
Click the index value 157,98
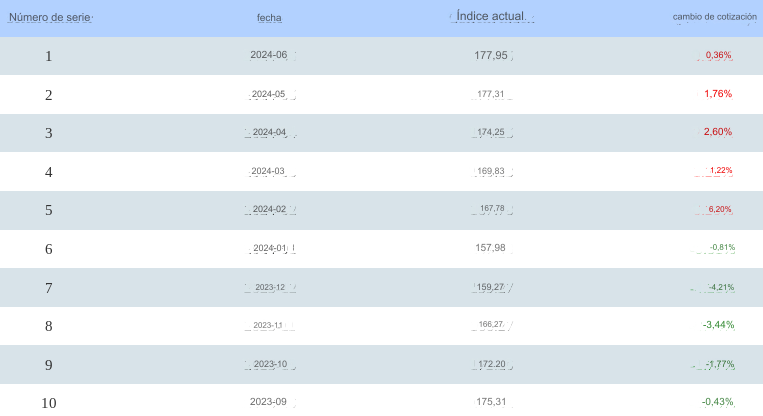pos(490,248)
